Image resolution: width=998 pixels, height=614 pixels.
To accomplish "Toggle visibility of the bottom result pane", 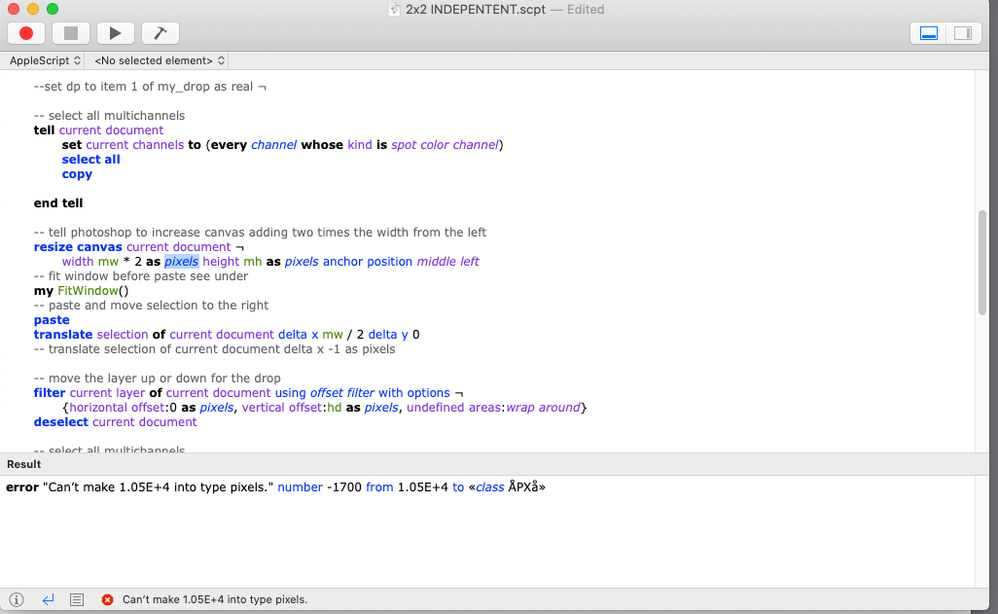I will 926,32.
